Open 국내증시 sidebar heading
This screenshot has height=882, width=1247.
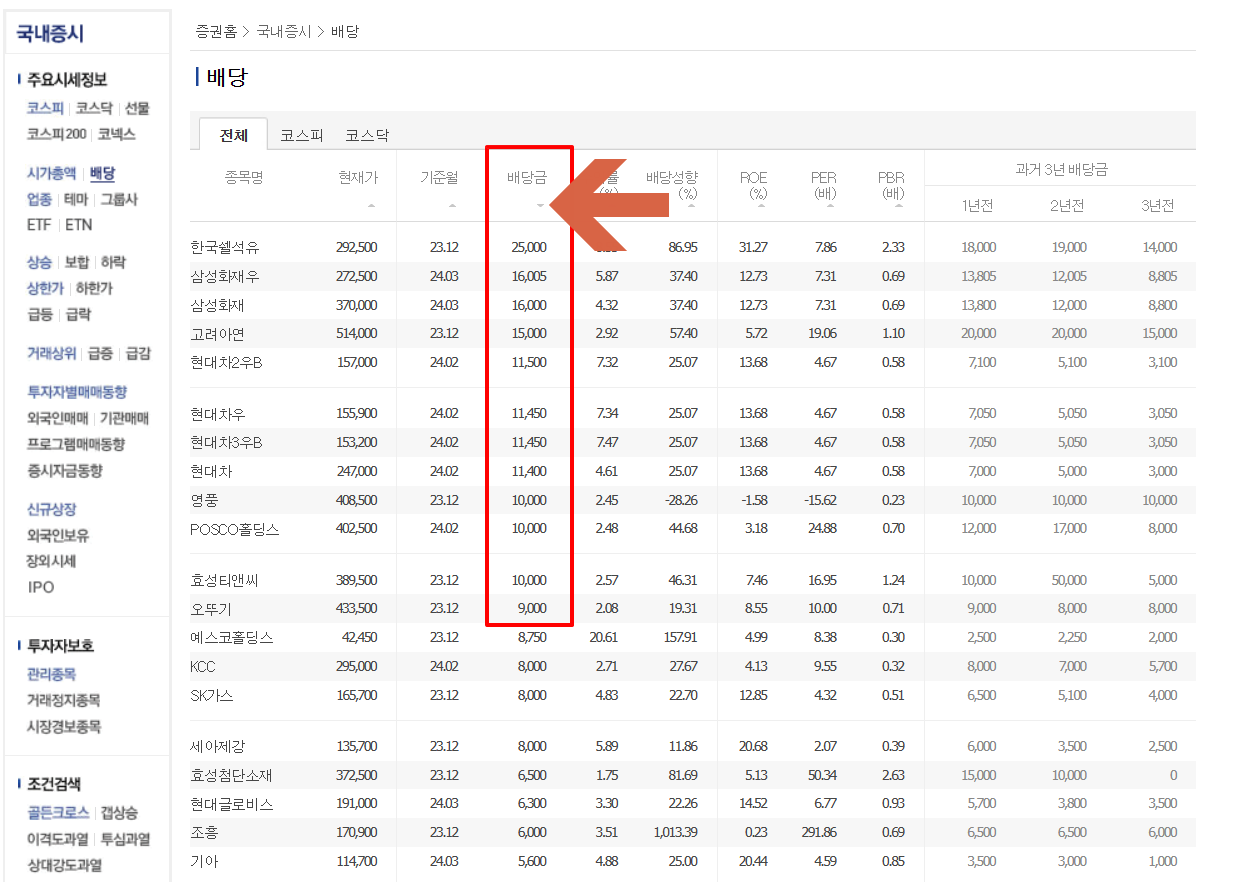[x=50, y=33]
